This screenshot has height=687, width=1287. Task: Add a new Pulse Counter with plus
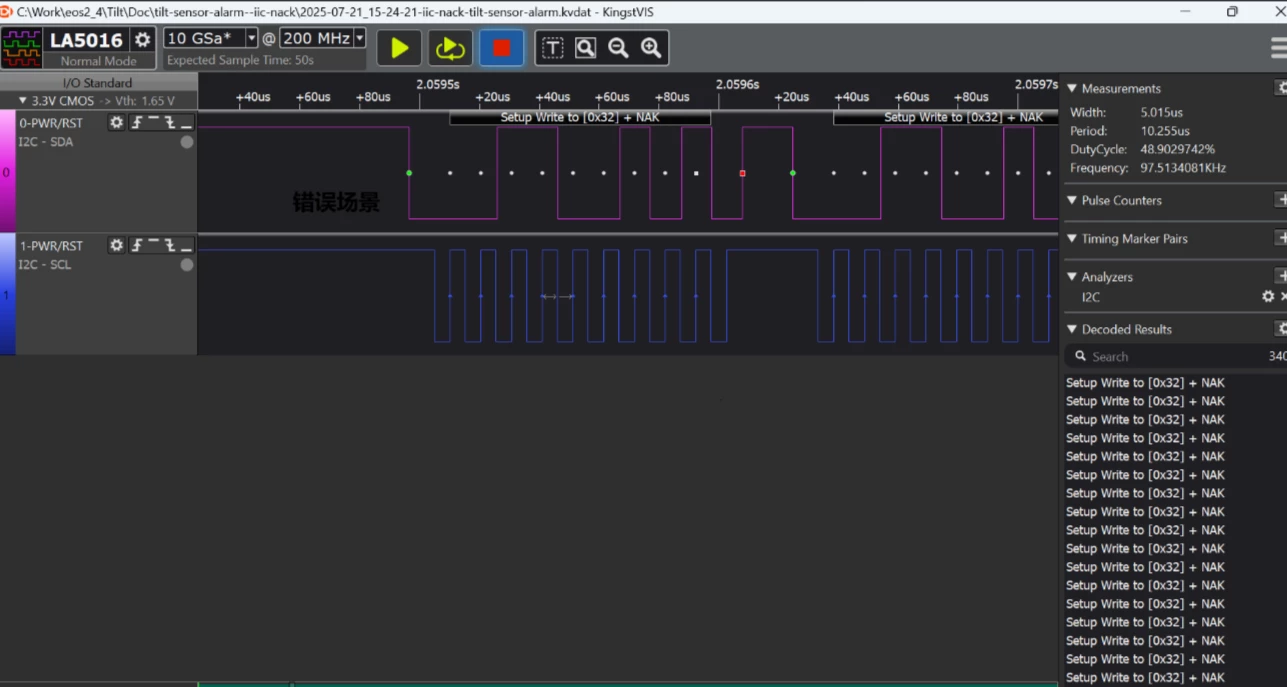[x=1282, y=200]
